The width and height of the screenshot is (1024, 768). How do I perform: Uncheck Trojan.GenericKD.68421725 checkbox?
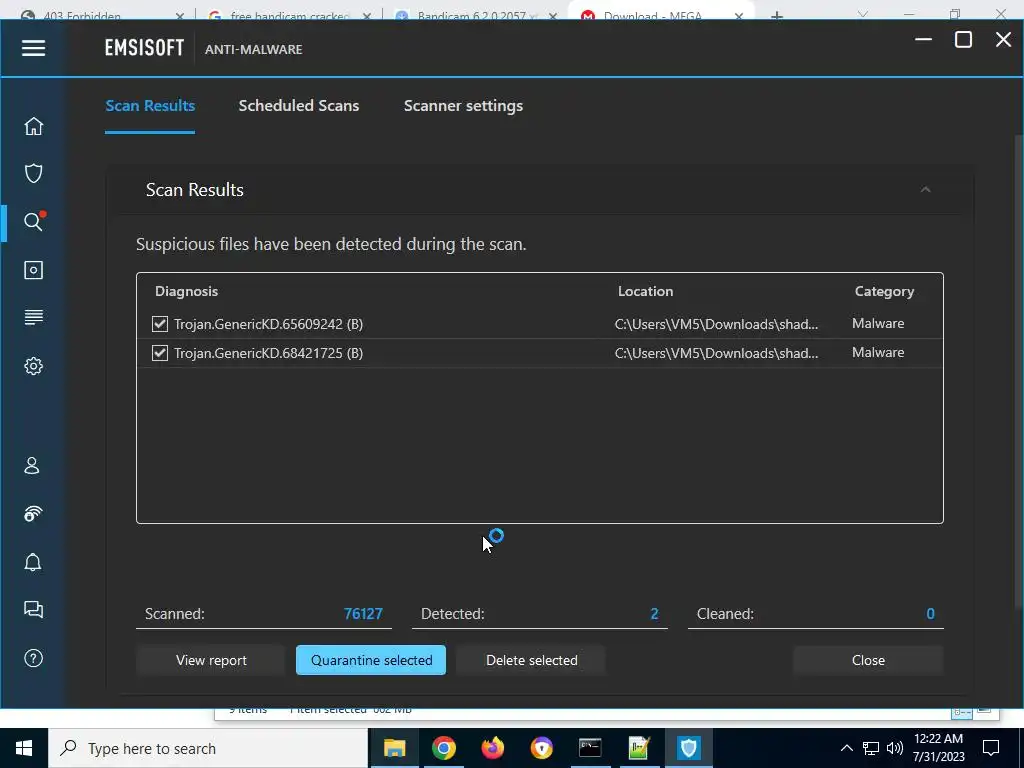click(160, 353)
